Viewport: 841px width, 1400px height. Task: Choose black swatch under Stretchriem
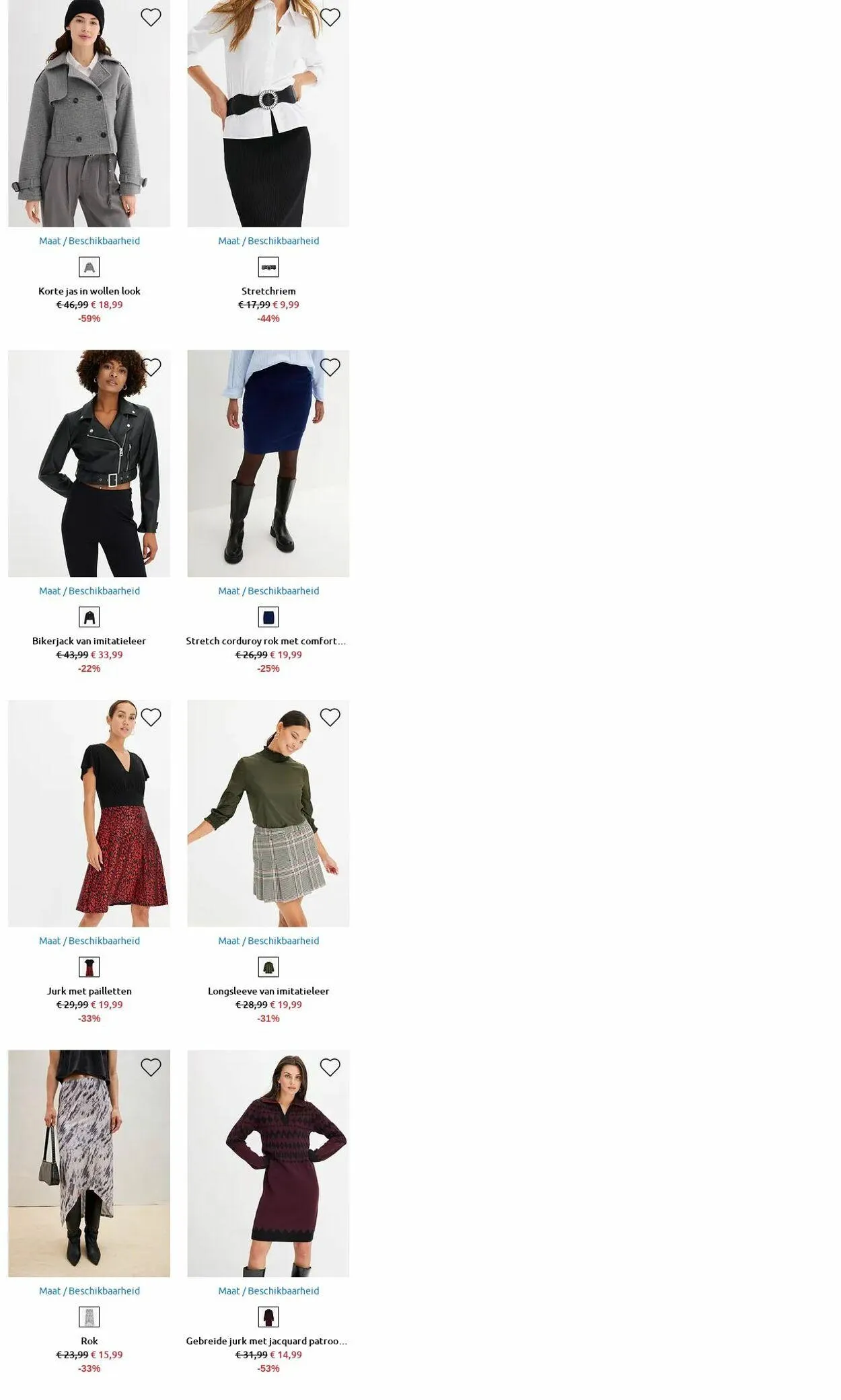point(268,267)
